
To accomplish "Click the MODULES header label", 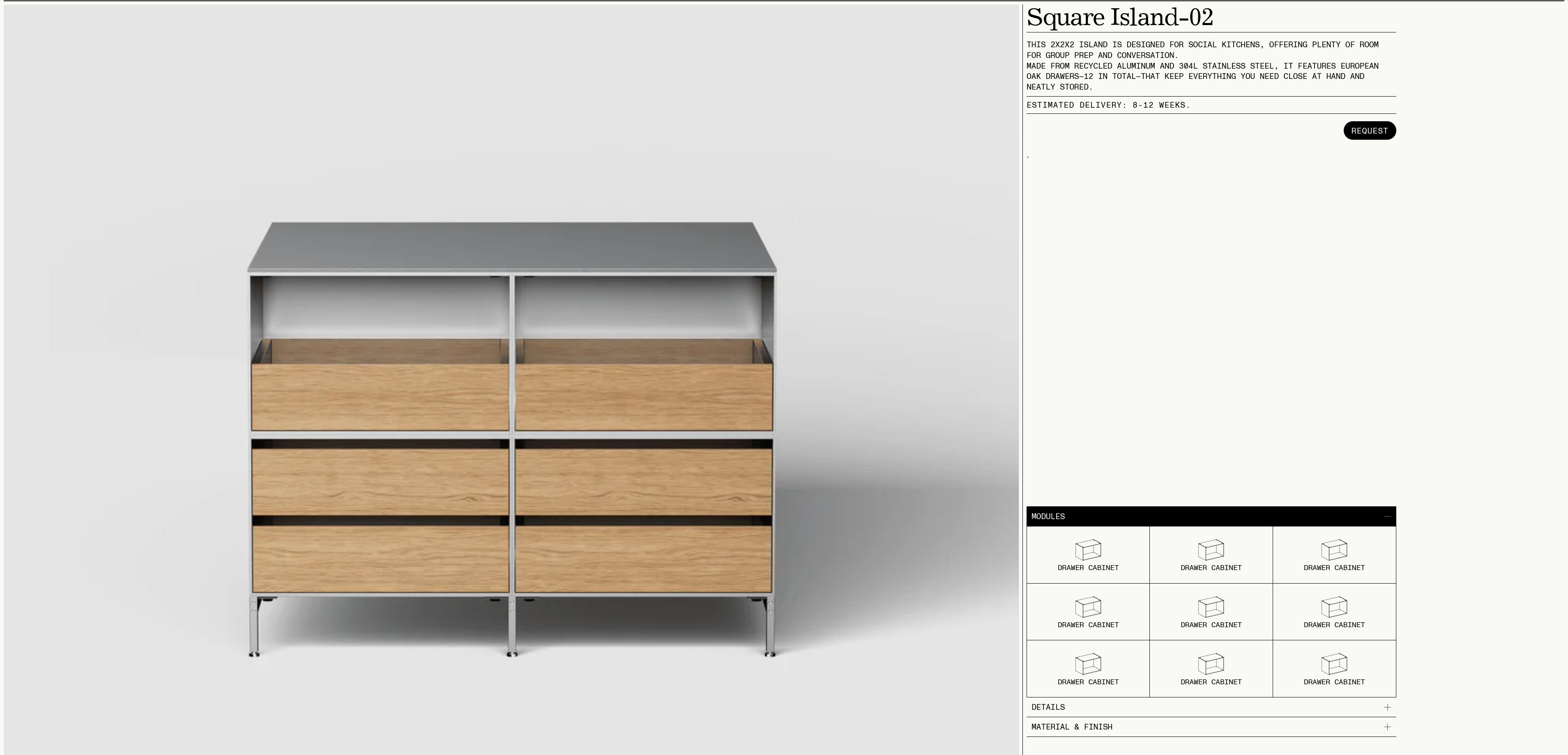I will [x=1048, y=516].
